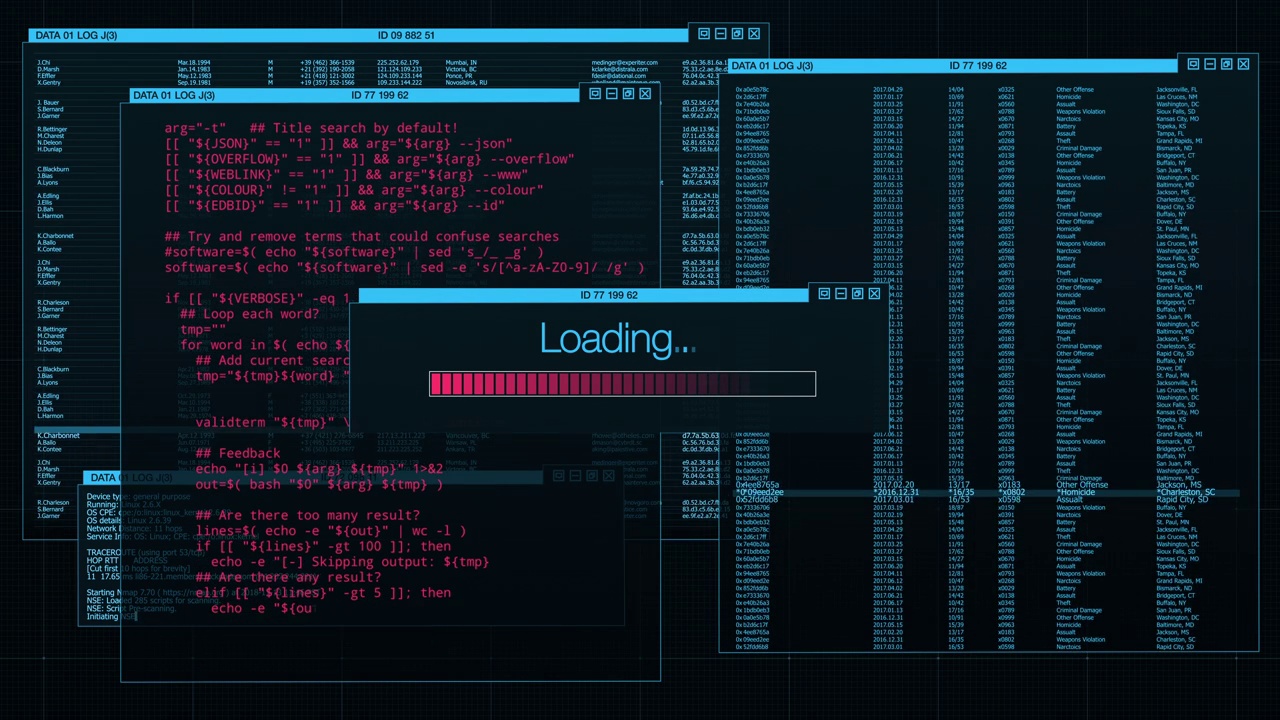1280x720 pixels.
Task: Close the red code script window
Action: click(x=645, y=94)
